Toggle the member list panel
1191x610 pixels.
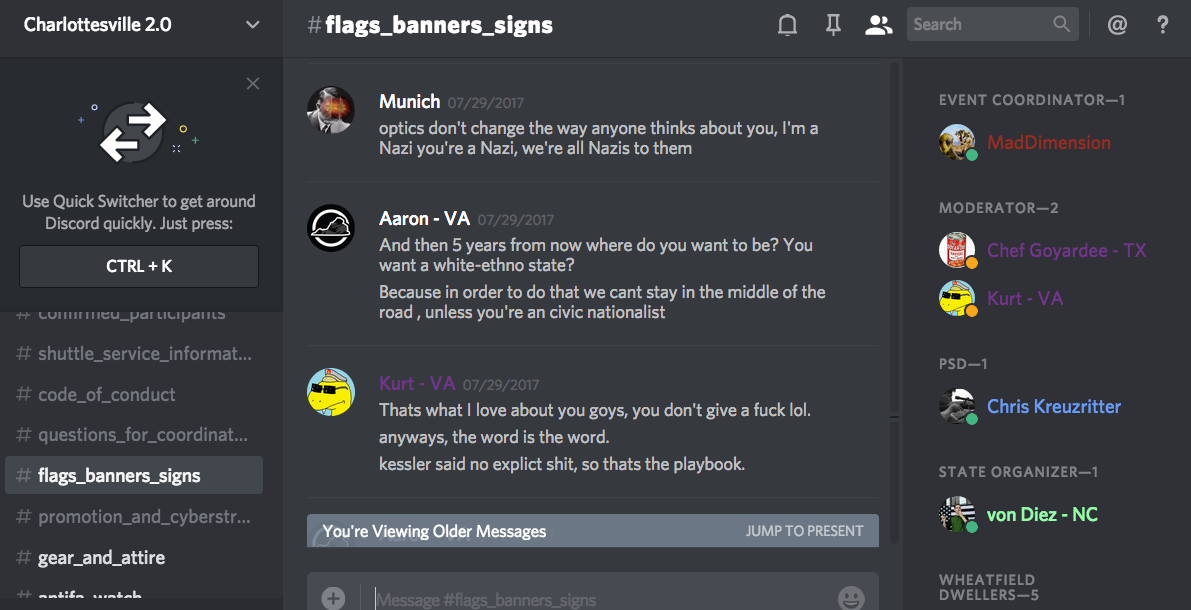click(878, 25)
